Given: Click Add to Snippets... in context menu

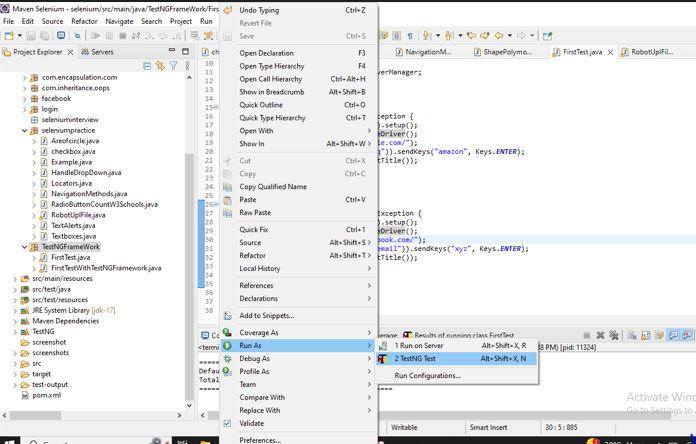Looking at the screenshot, I should [299, 316].
